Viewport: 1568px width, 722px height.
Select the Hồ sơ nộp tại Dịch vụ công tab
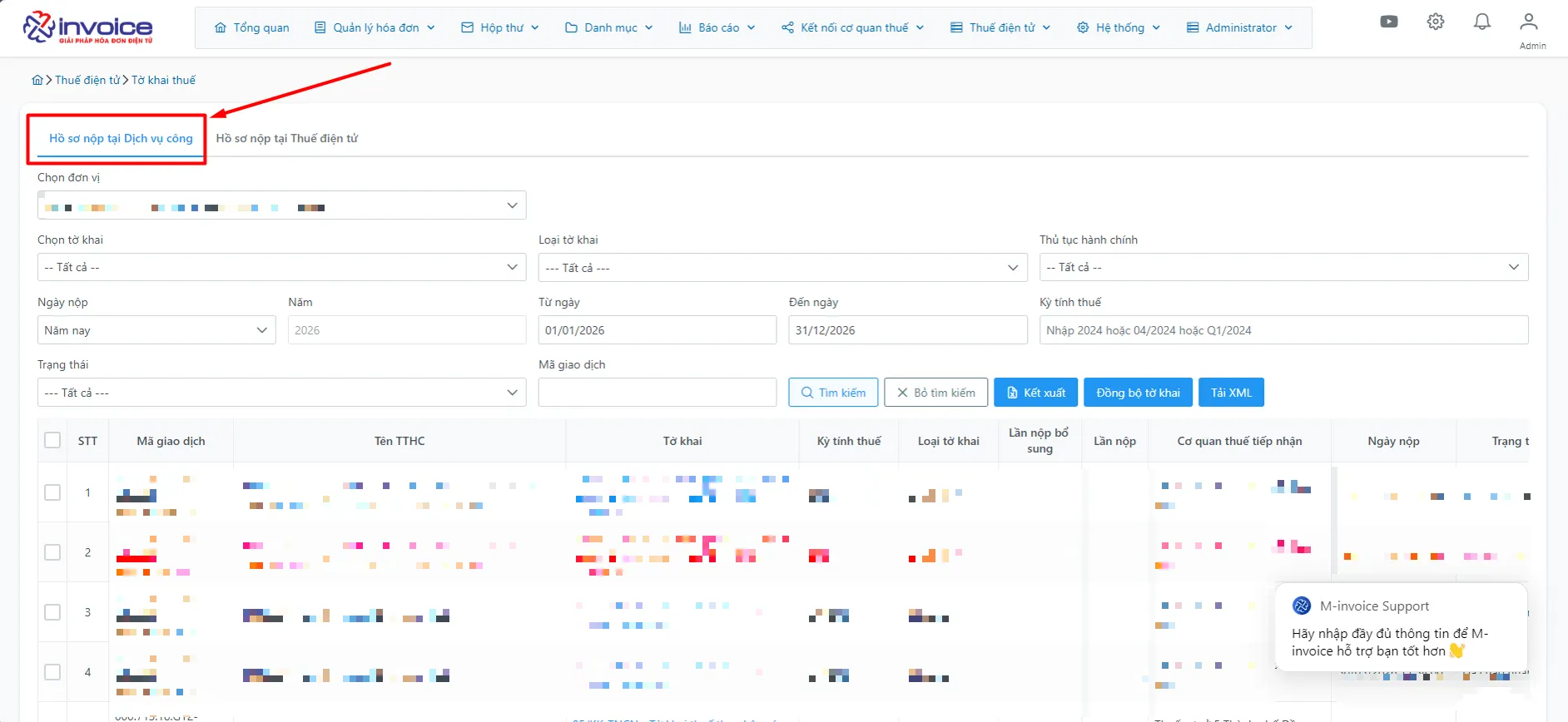pos(121,138)
